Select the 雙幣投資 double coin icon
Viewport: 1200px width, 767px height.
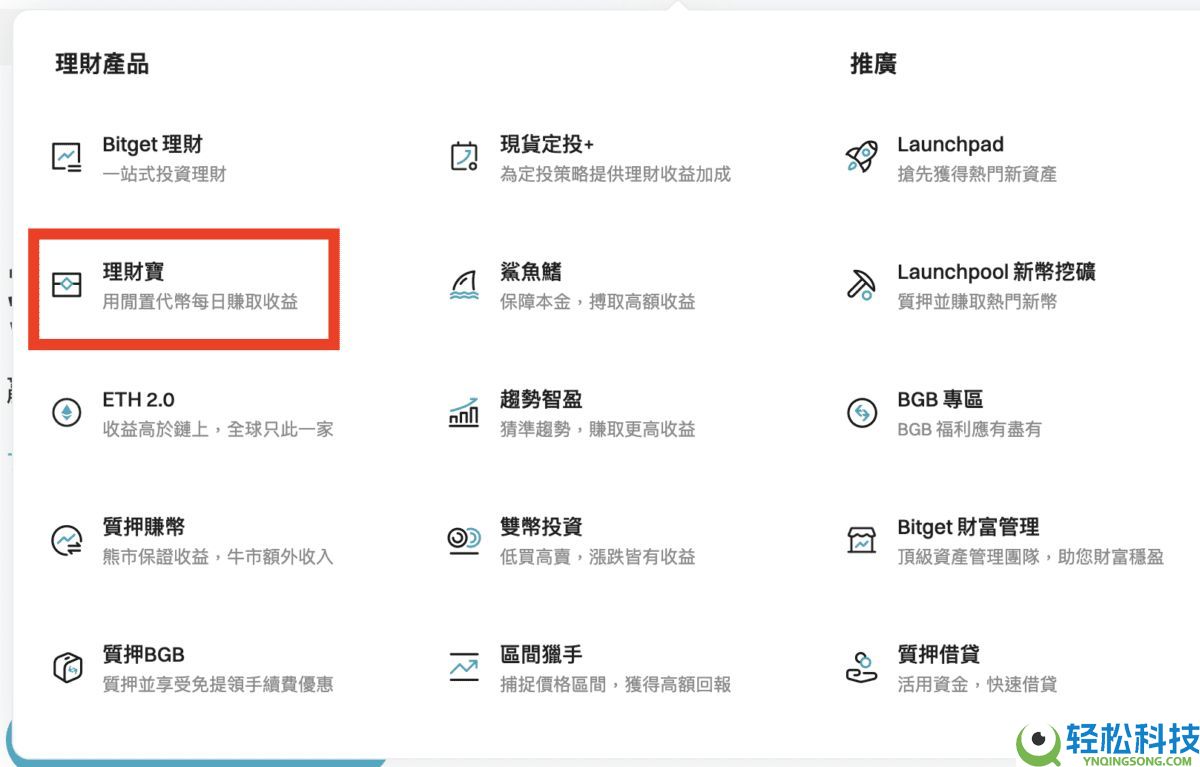pyautogui.click(x=462, y=541)
